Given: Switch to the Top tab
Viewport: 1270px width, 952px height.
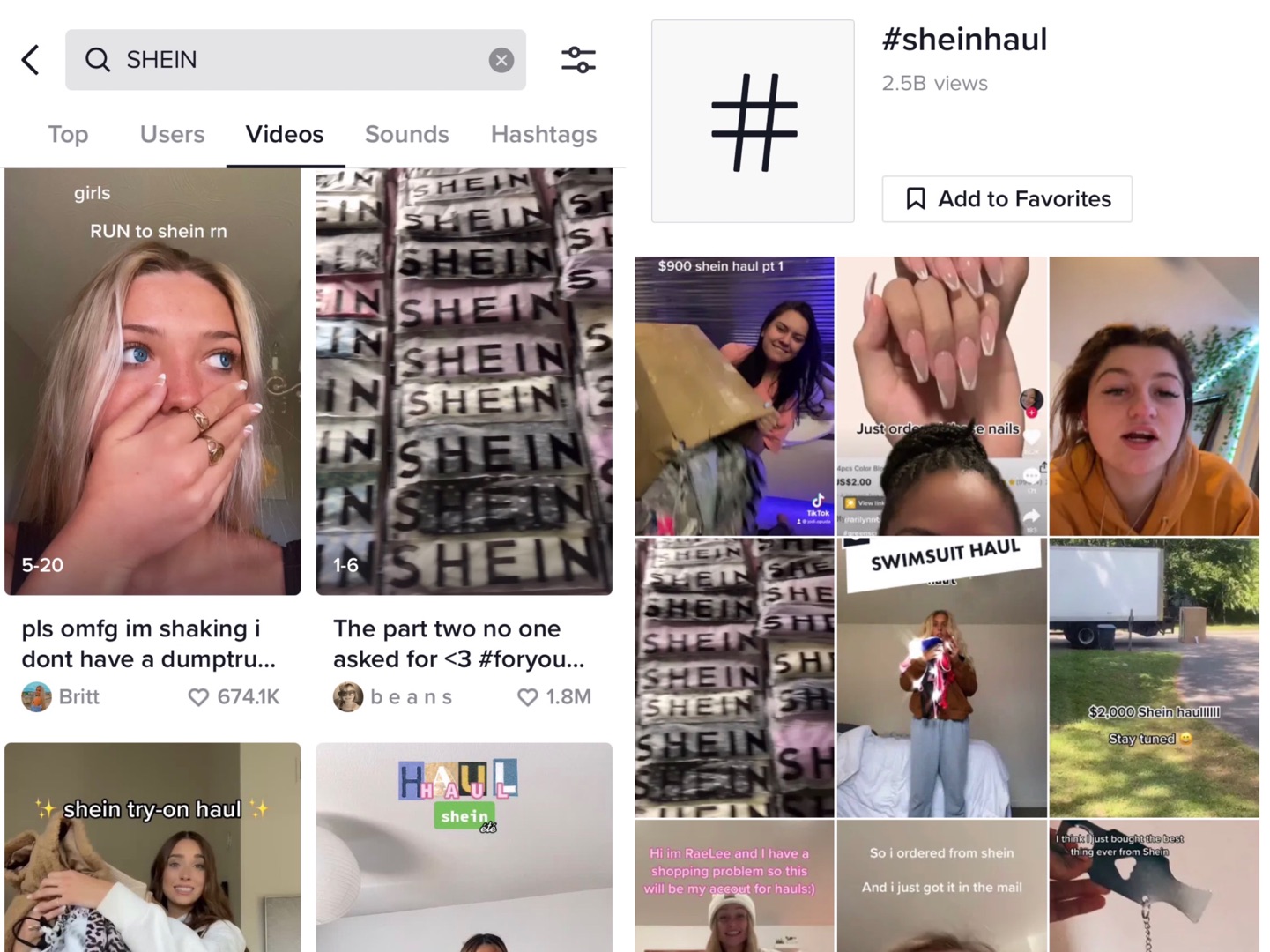Looking at the screenshot, I should (x=68, y=134).
